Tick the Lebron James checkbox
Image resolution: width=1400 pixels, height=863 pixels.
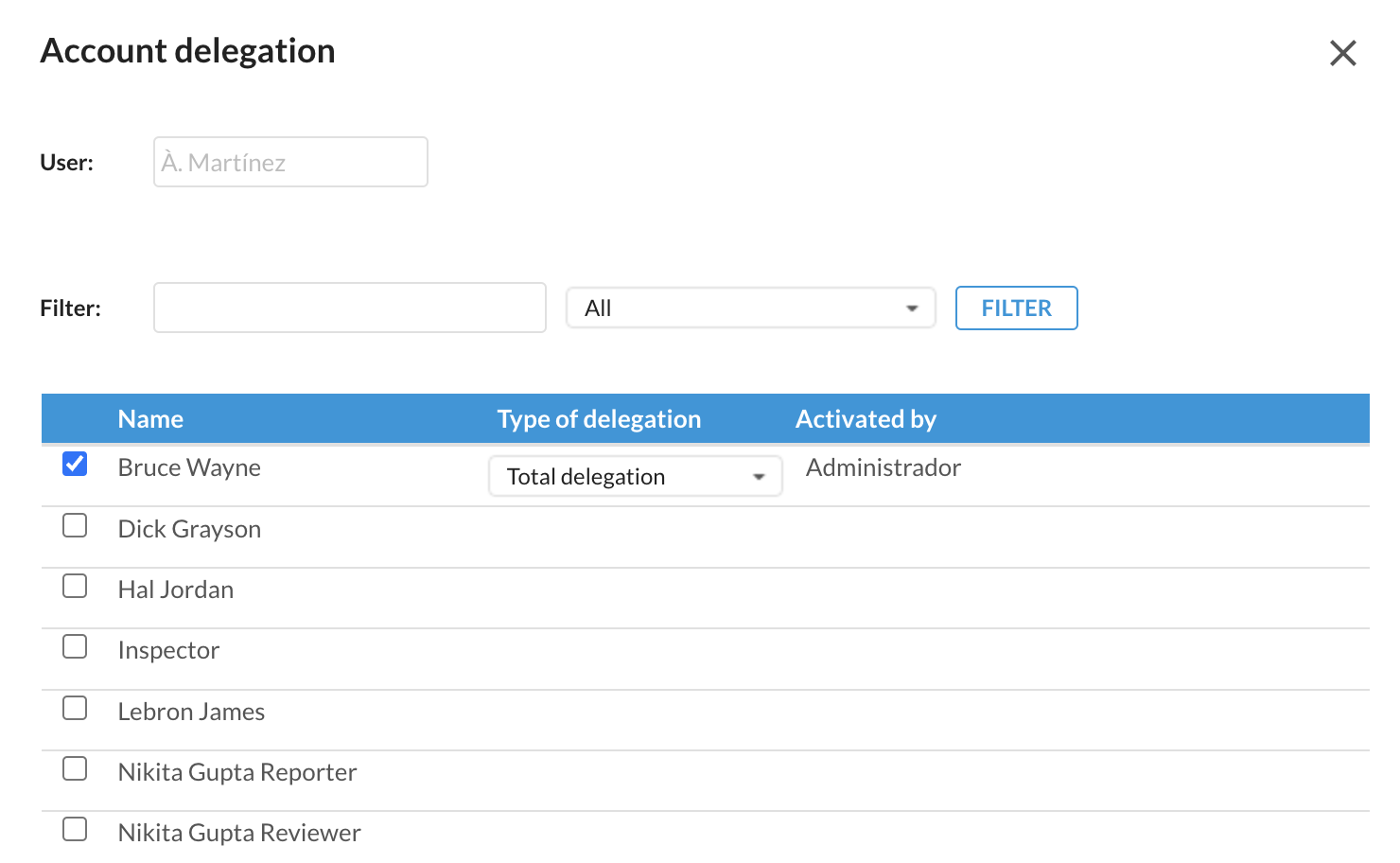tap(75, 708)
